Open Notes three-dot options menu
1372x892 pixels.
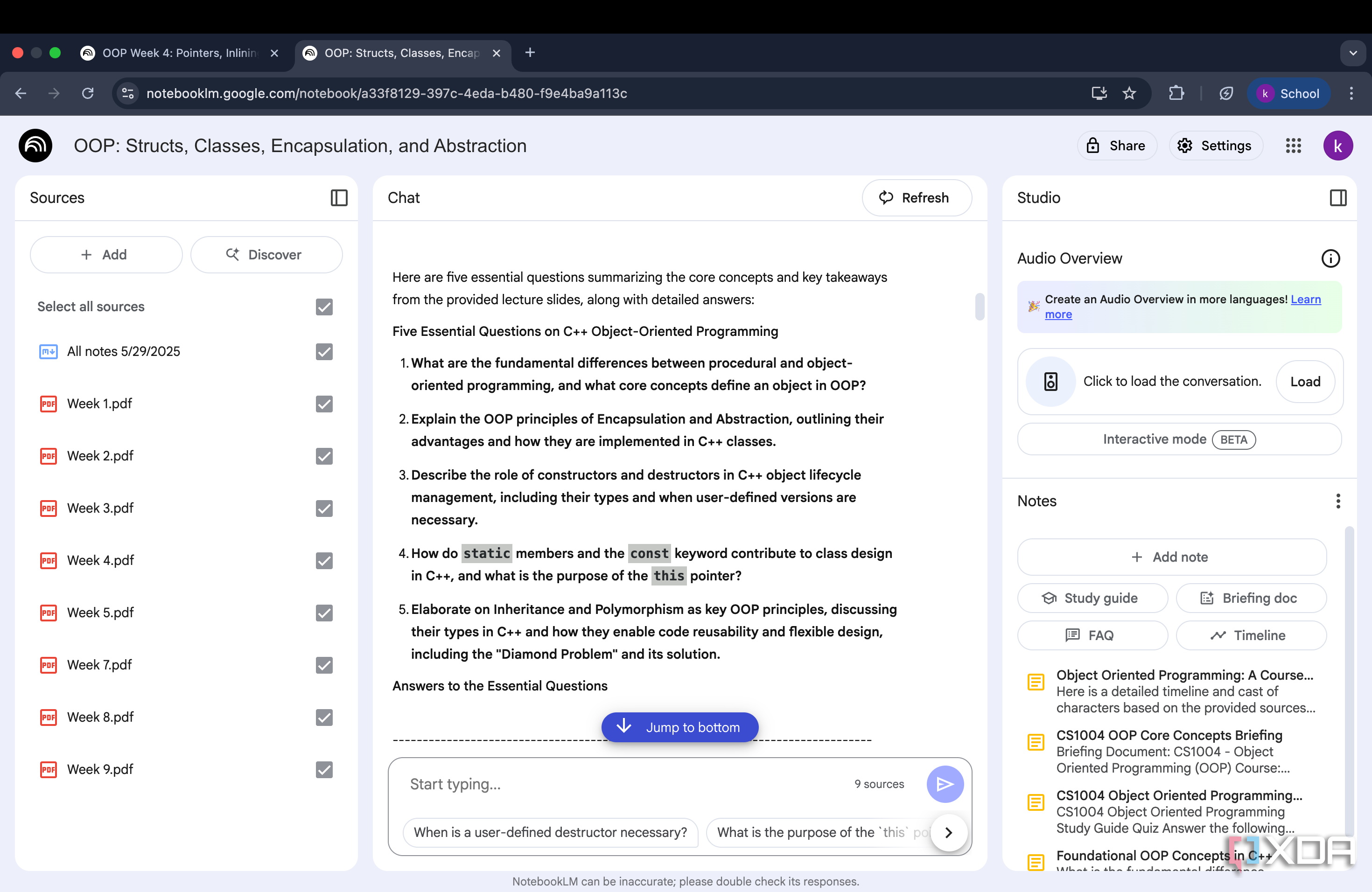1337,501
